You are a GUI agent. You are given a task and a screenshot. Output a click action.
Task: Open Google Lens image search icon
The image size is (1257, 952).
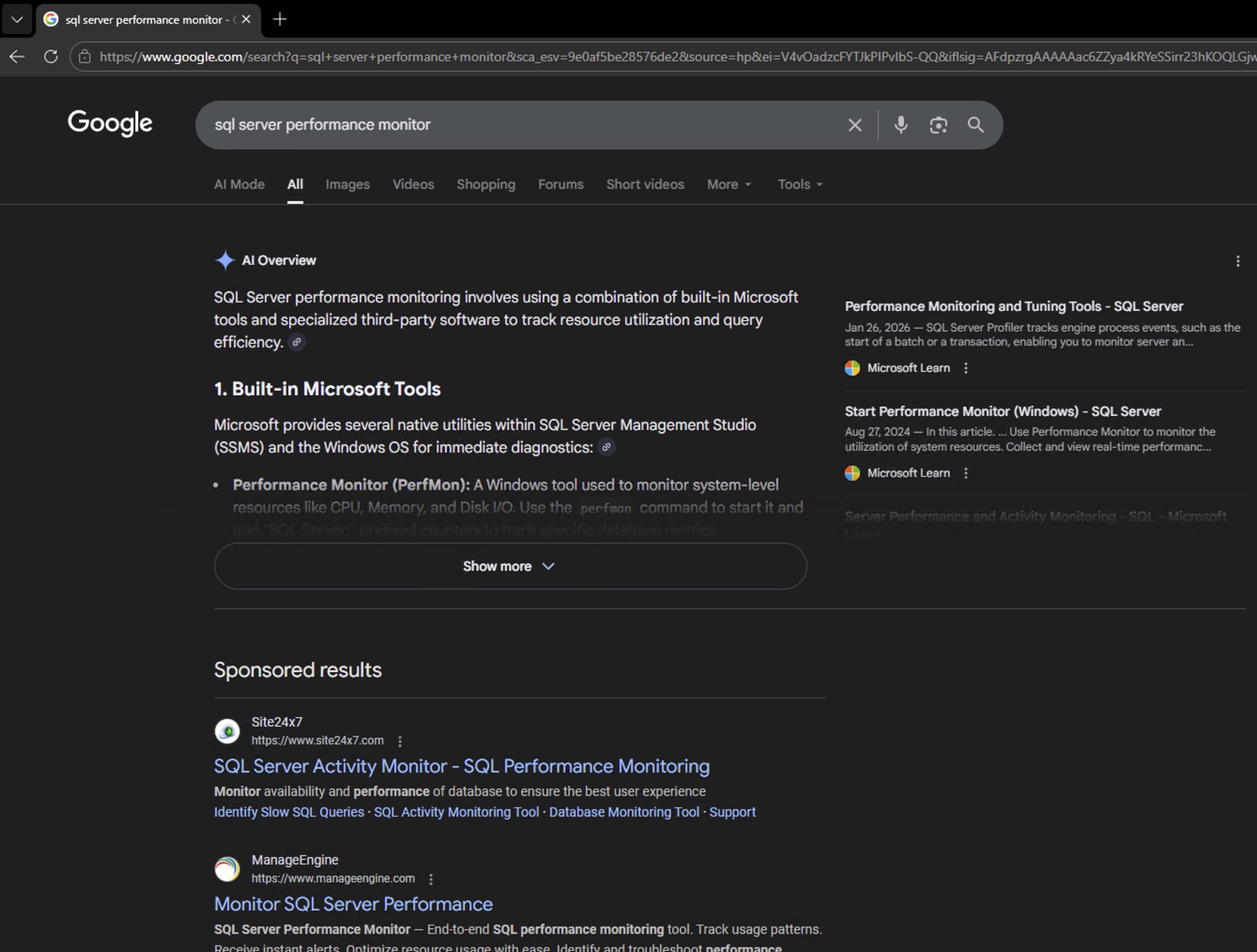coord(938,125)
